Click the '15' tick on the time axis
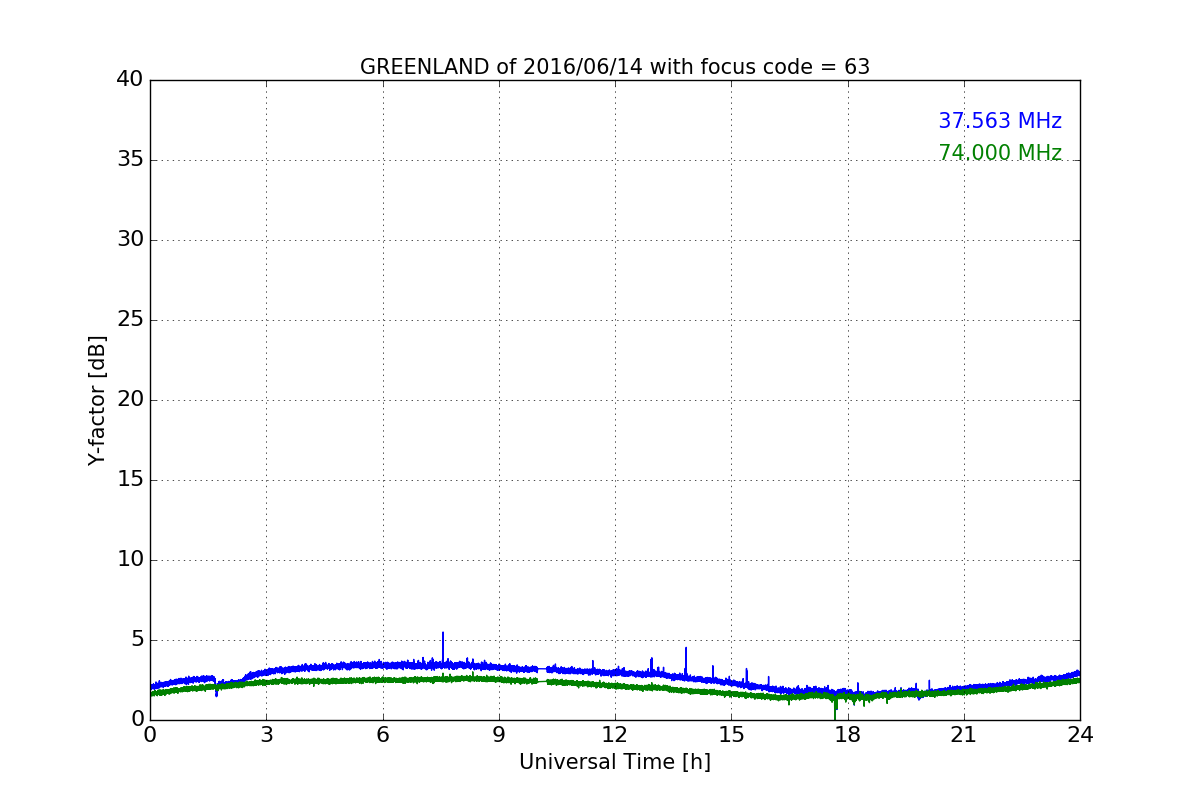 [x=731, y=735]
